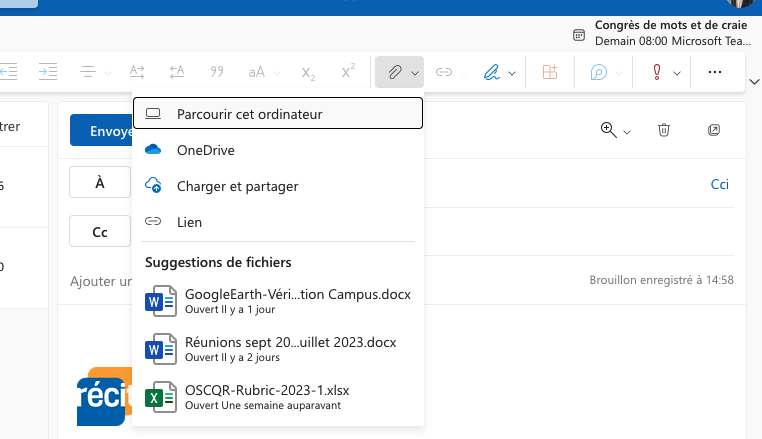Click the zoom magnifier icon
762x439 pixels.
coord(608,130)
